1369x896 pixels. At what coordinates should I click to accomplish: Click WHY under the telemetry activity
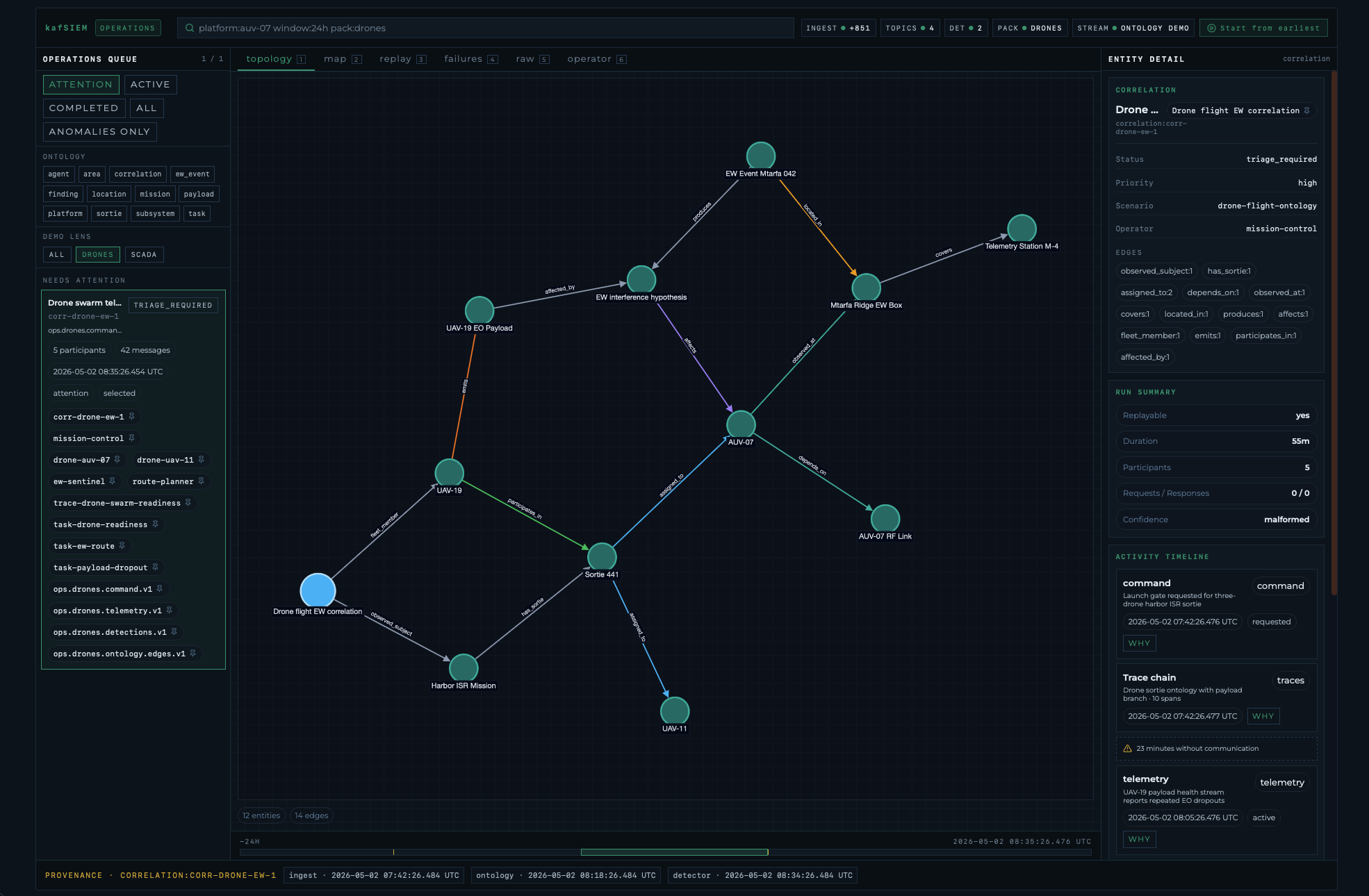tap(1139, 839)
